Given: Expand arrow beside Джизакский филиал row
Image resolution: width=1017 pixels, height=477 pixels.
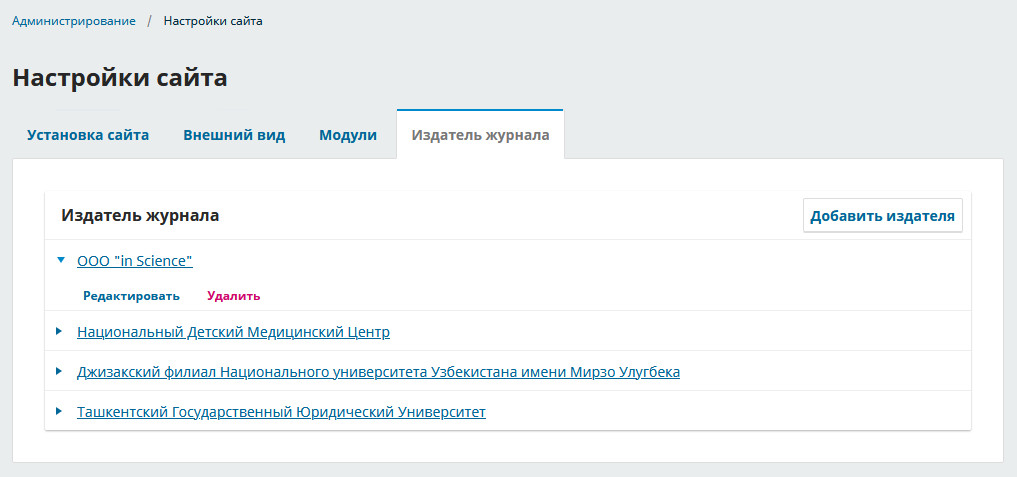Looking at the screenshot, I should (60, 371).
